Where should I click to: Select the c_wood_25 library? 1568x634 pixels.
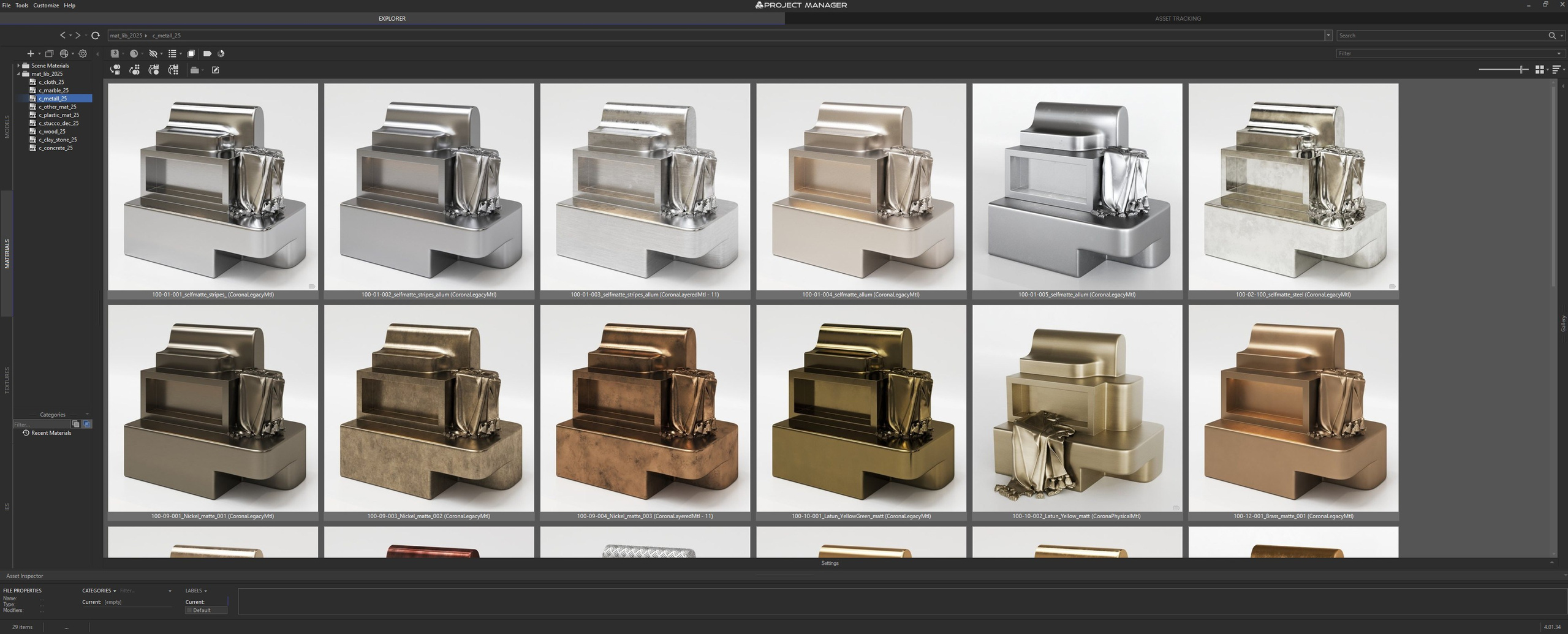point(52,132)
